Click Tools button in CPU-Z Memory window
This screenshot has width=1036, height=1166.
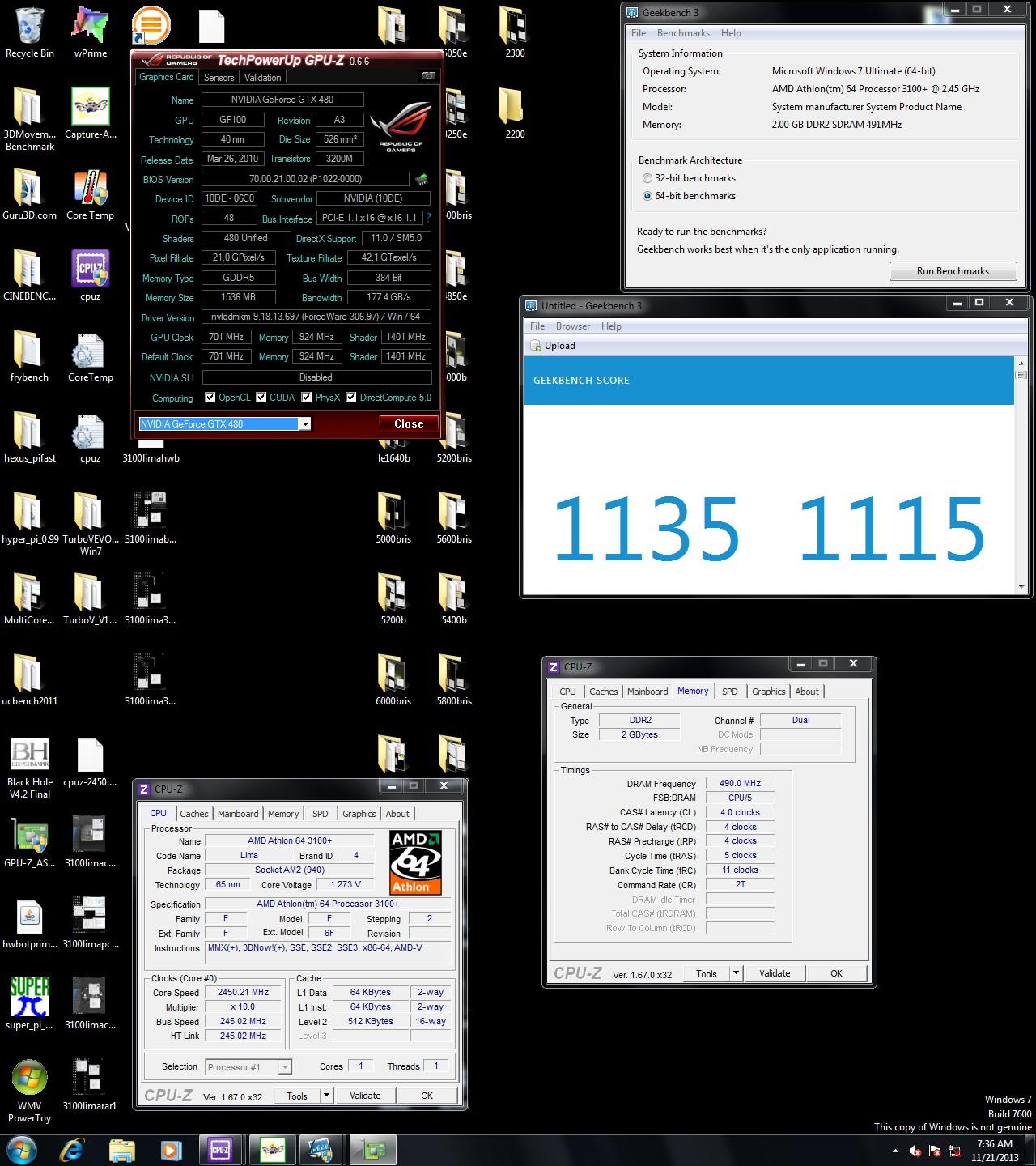tap(707, 973)
